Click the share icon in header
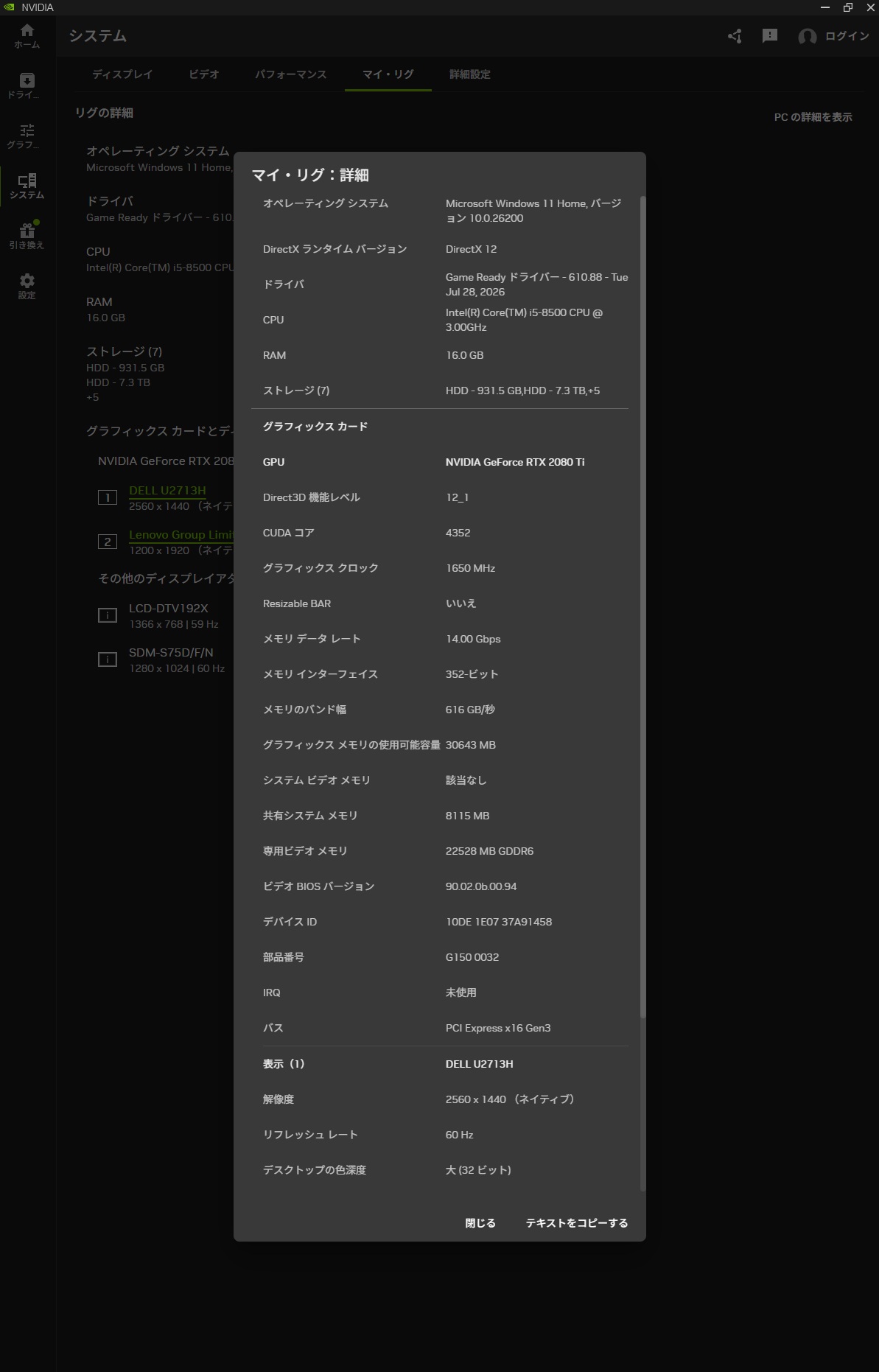The width and height of the screenshot is (879, 1372). pos(735,36)
